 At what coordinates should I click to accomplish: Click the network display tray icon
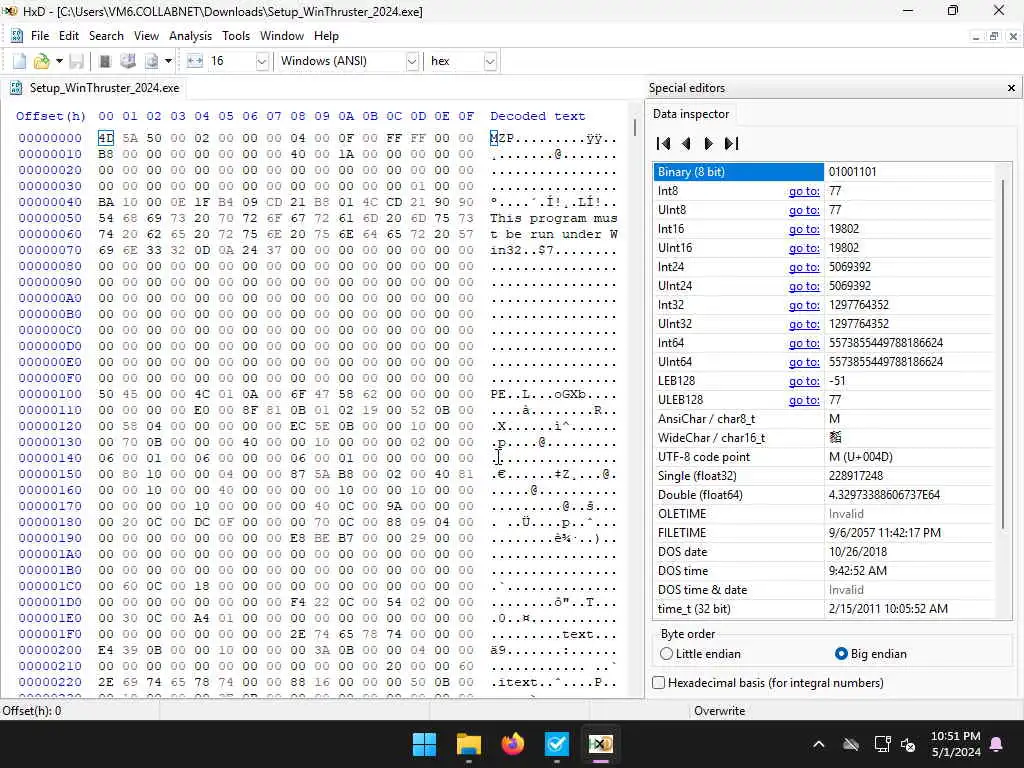click(x=882, y=744)
